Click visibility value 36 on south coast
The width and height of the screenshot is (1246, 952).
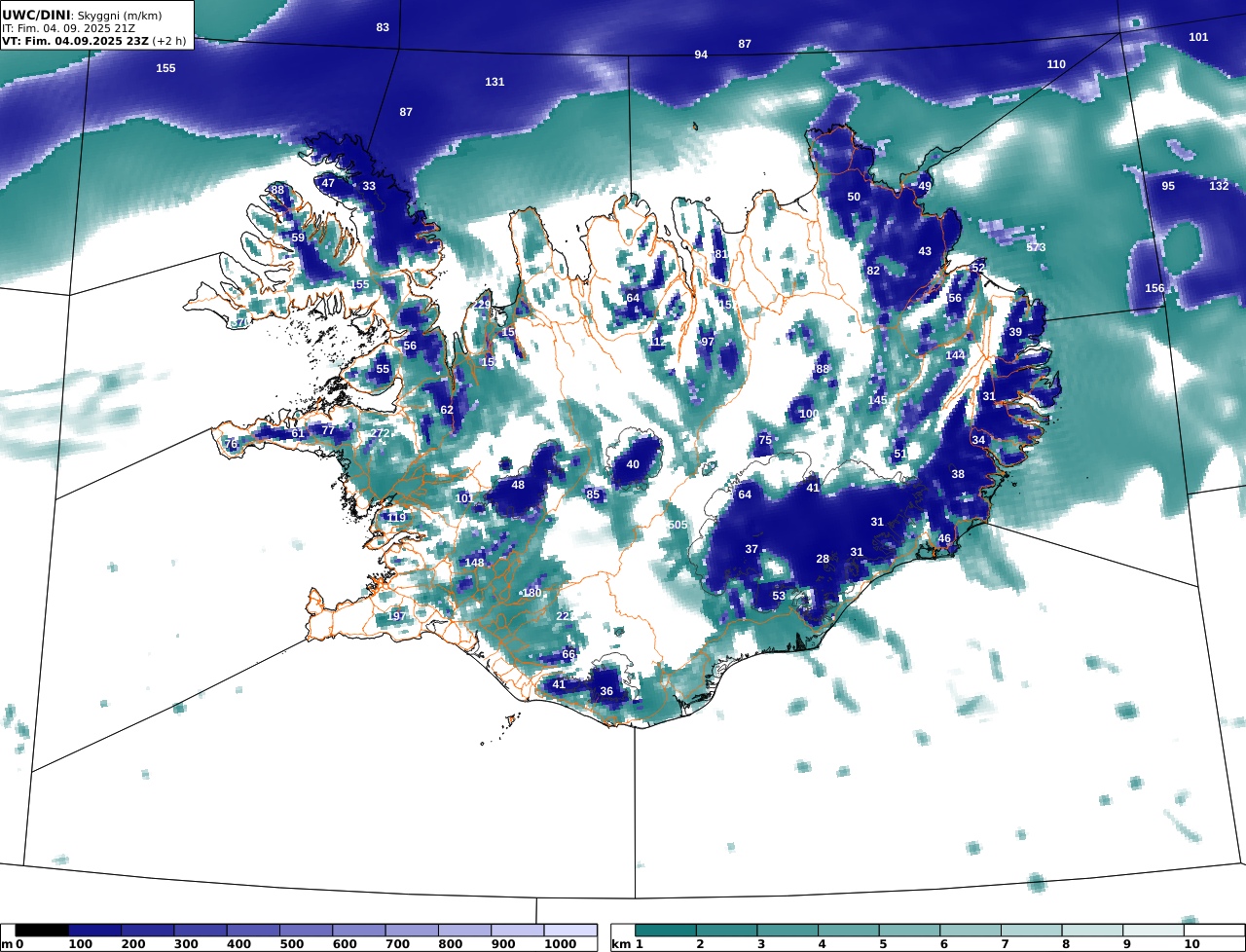click(606, 691)
